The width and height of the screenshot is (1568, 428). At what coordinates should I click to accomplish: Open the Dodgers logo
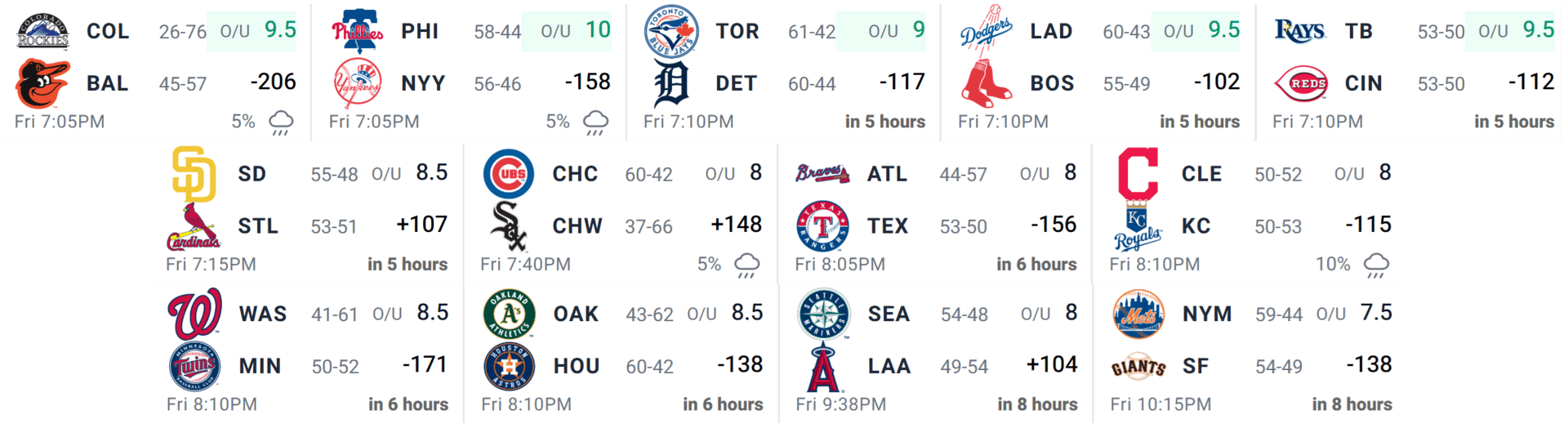tap(987, 30)
